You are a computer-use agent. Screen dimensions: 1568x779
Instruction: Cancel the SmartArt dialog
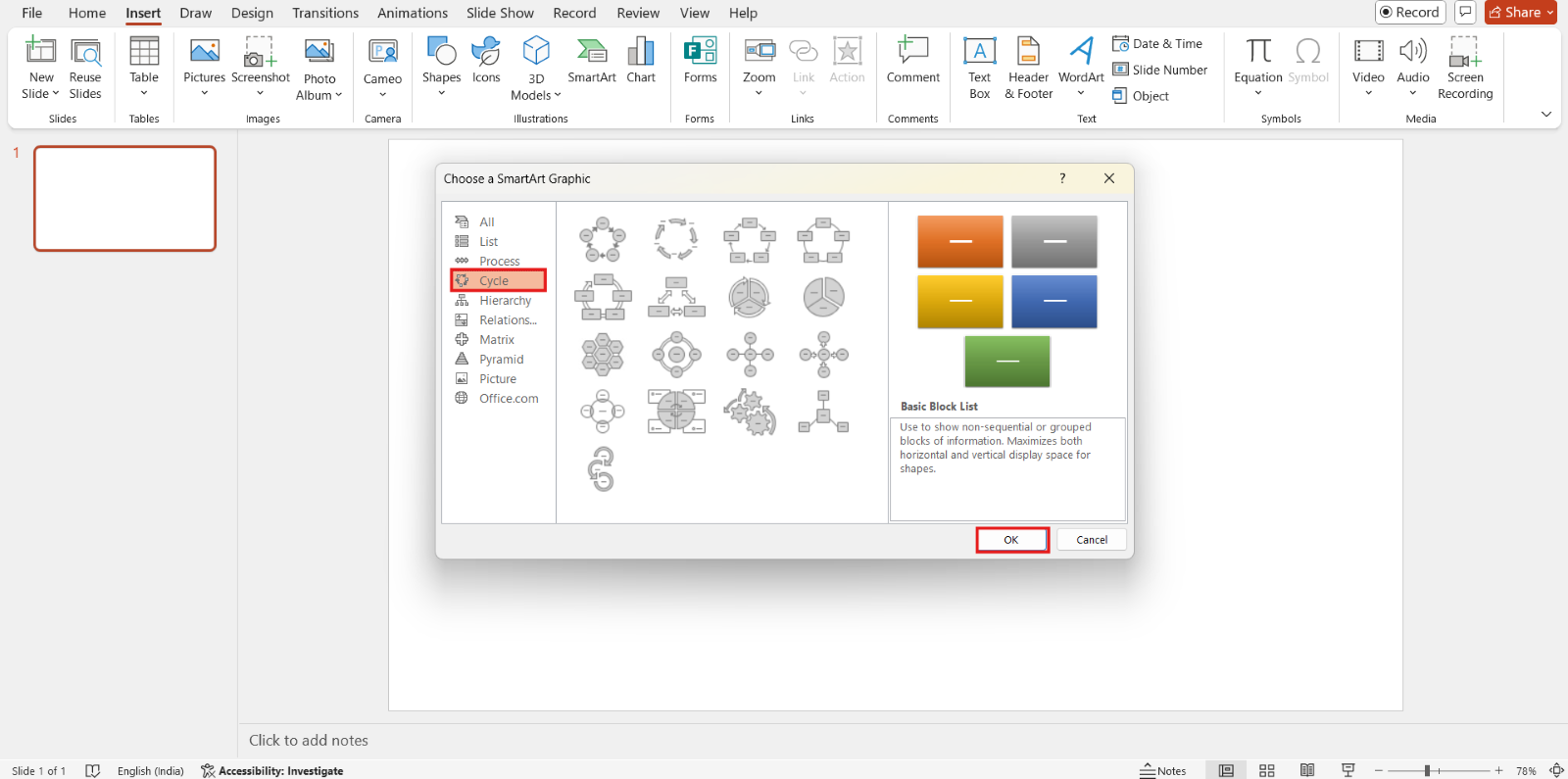point(1092,540)
